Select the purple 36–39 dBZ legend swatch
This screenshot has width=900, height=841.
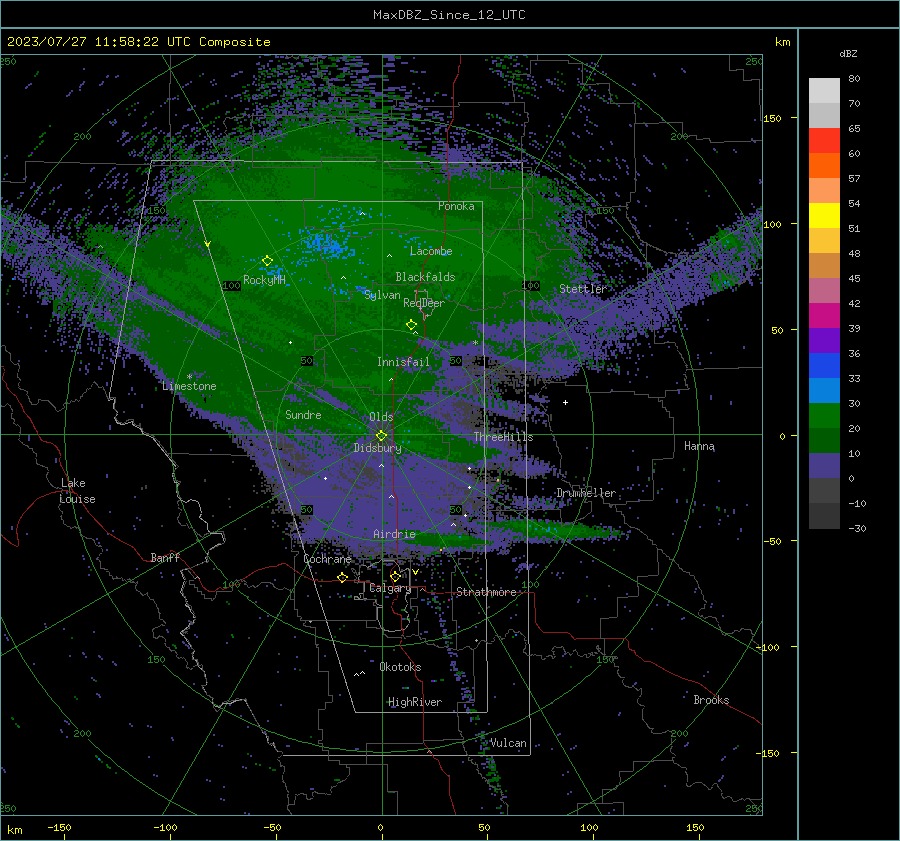click(x=824, y=341)
